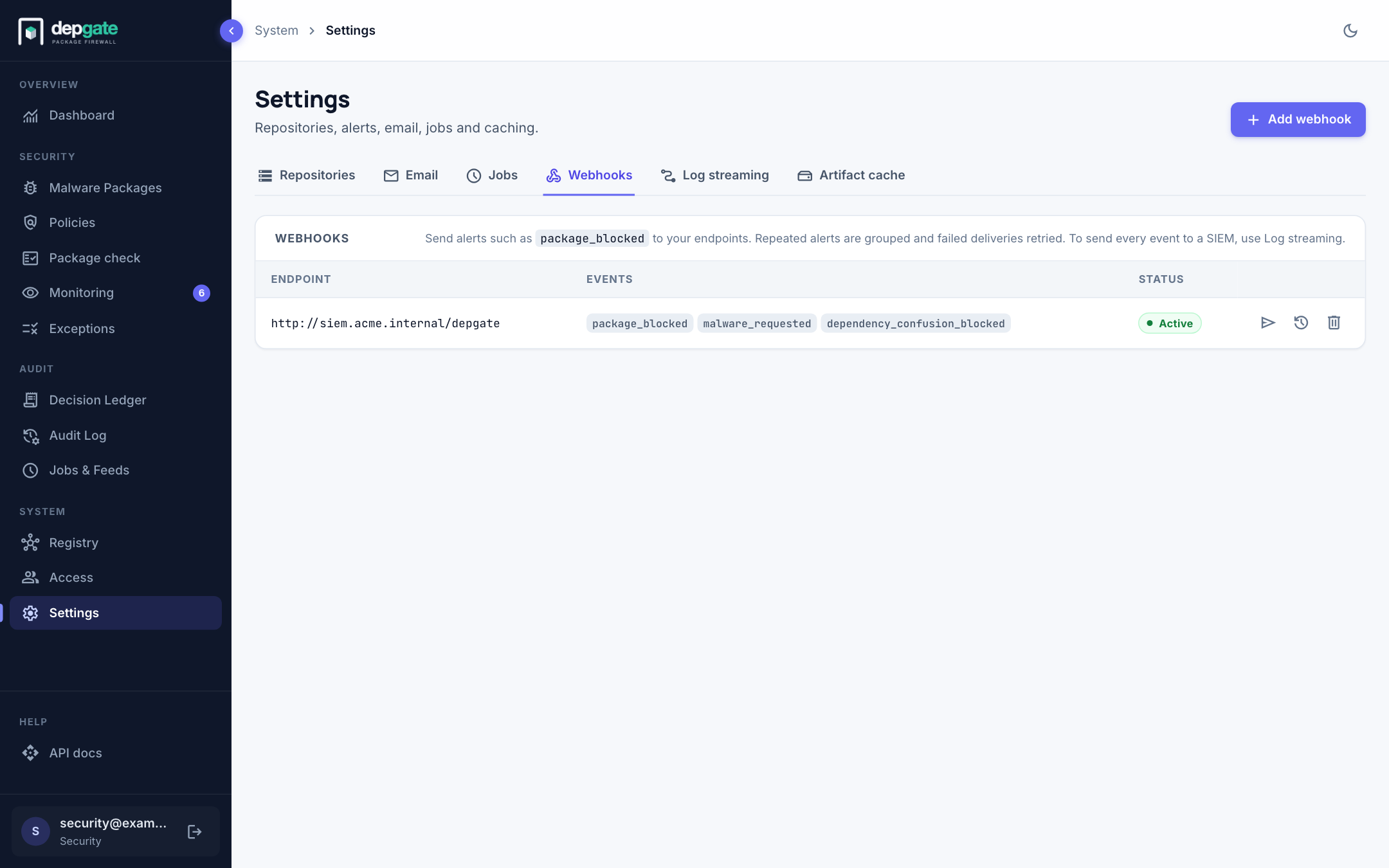Open Audit Log page

[116, 435]
